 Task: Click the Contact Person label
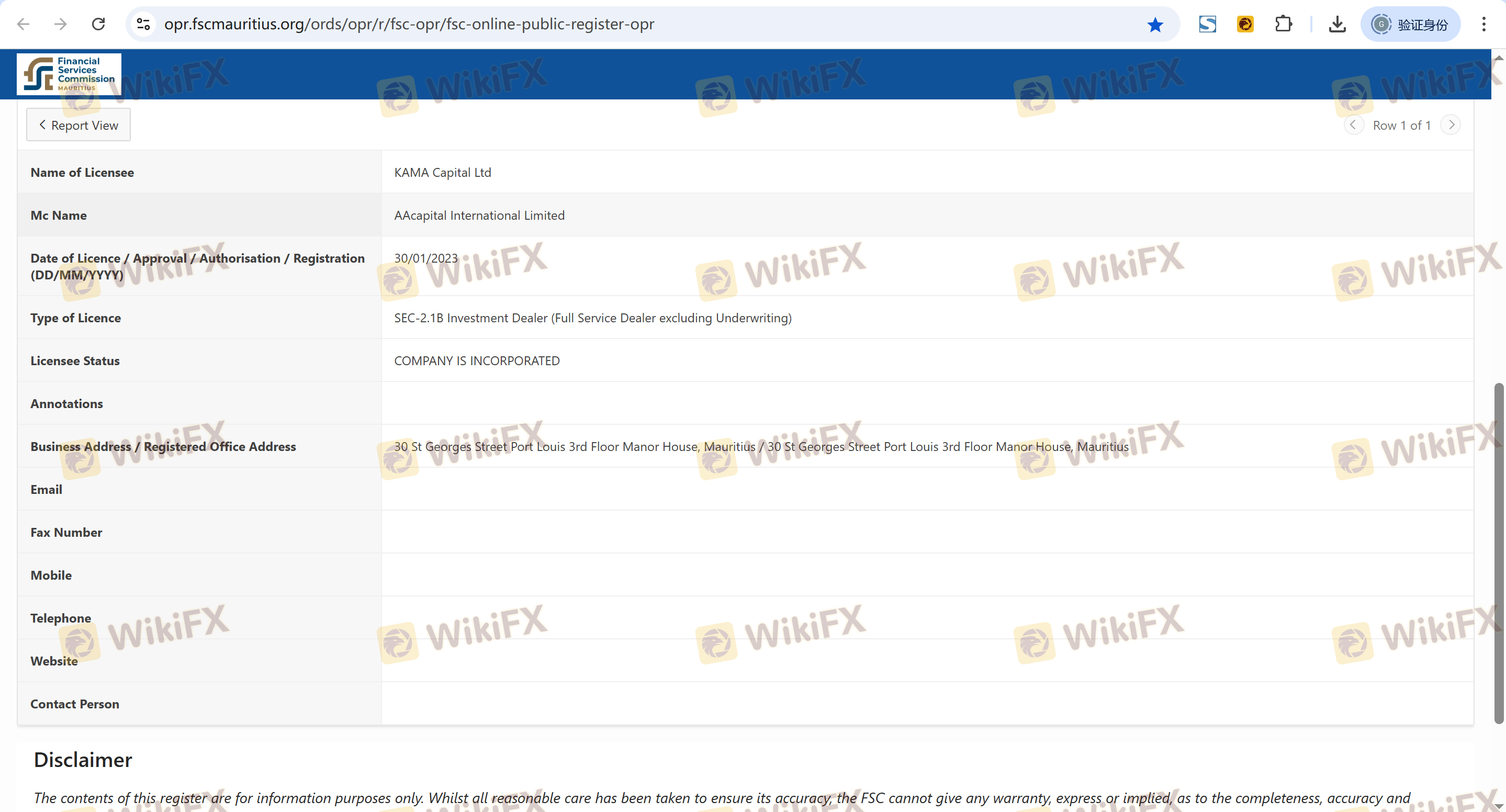(x=75, y=704)
